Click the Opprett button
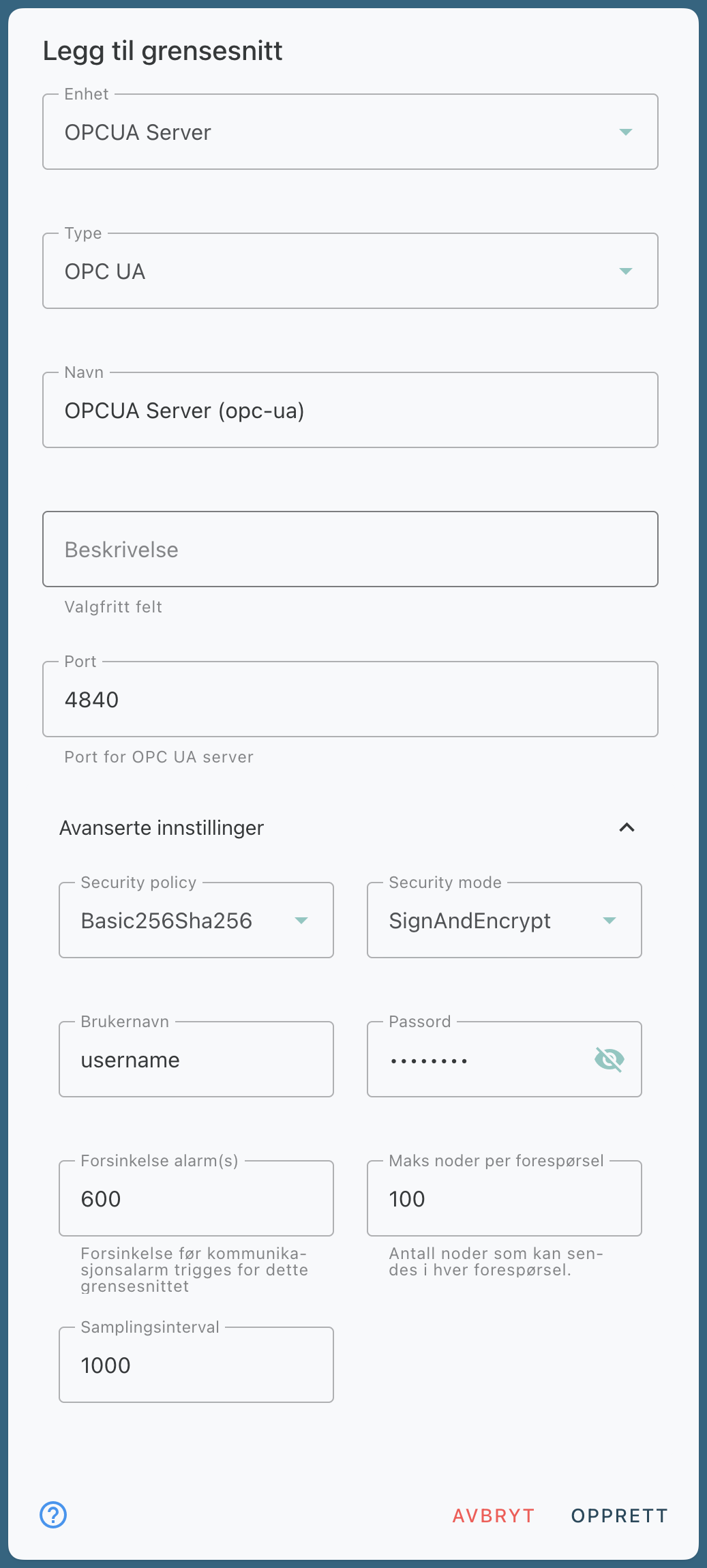Viewport: 707px width, 1568px height. tap(619, 1515)
